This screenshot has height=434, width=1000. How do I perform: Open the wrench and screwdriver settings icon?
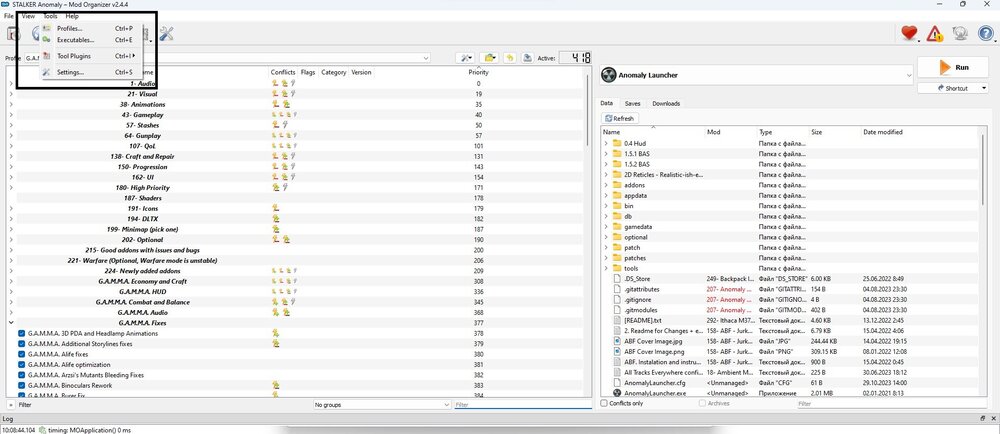[x=166, y=35]
